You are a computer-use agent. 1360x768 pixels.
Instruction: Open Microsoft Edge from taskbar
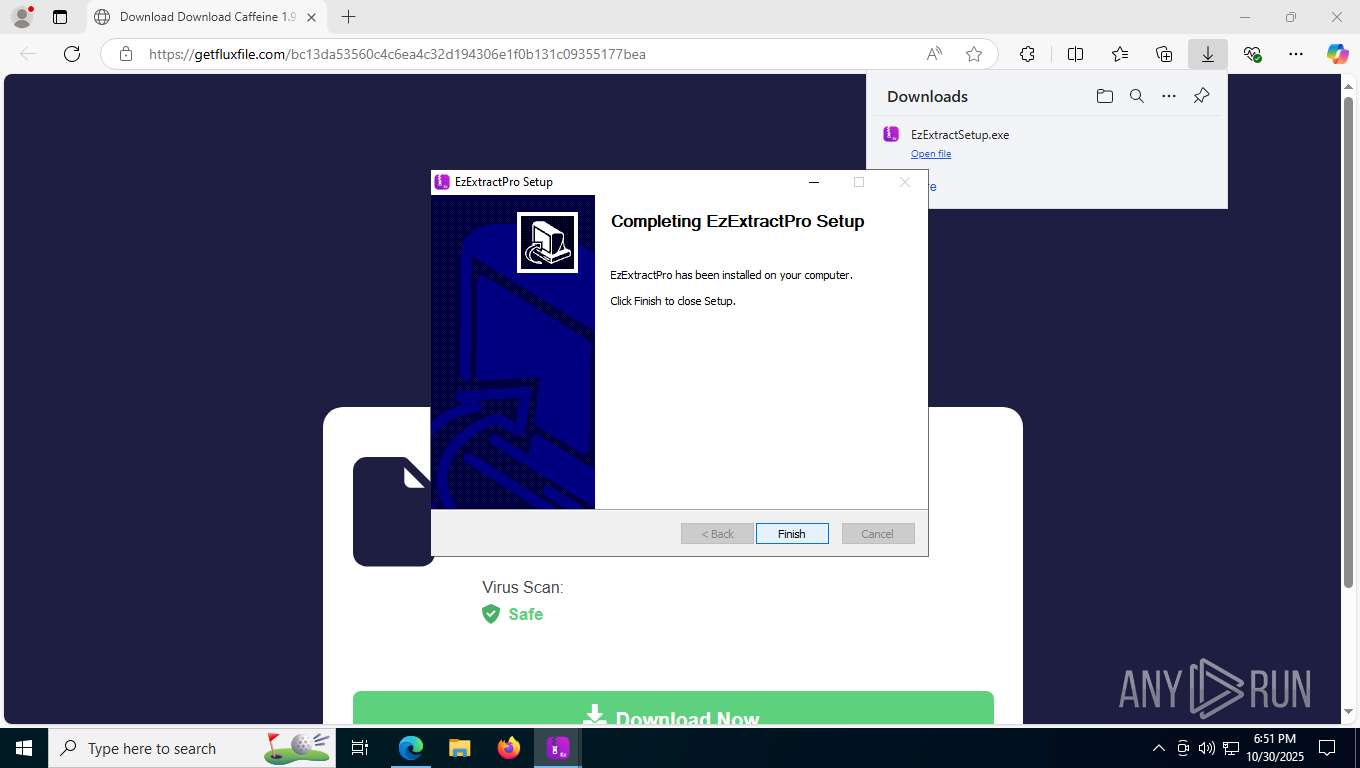tap(411, 748)
